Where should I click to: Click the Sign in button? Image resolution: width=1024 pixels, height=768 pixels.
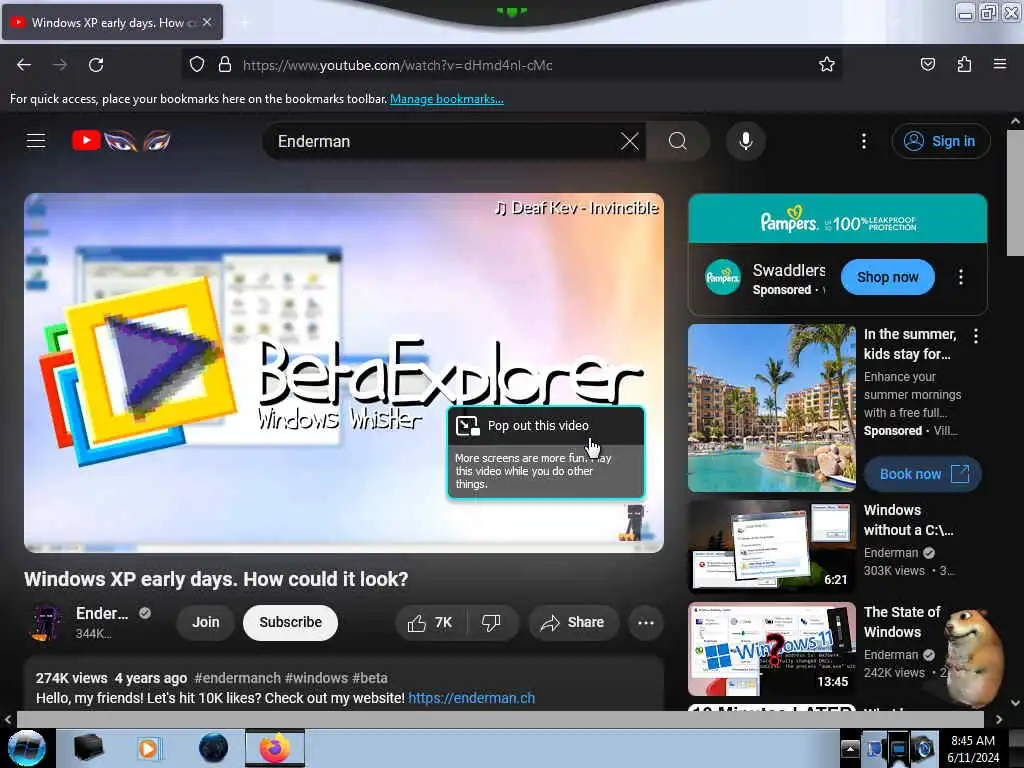pyautogui.click(x=940, y=141)
